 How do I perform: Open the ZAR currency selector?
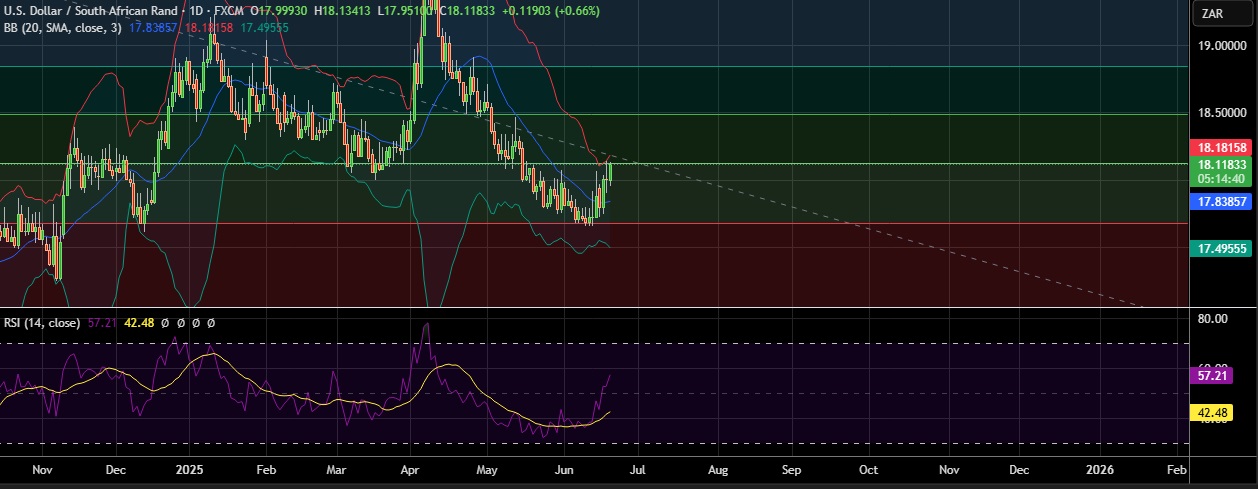[x=1225, y=13]
